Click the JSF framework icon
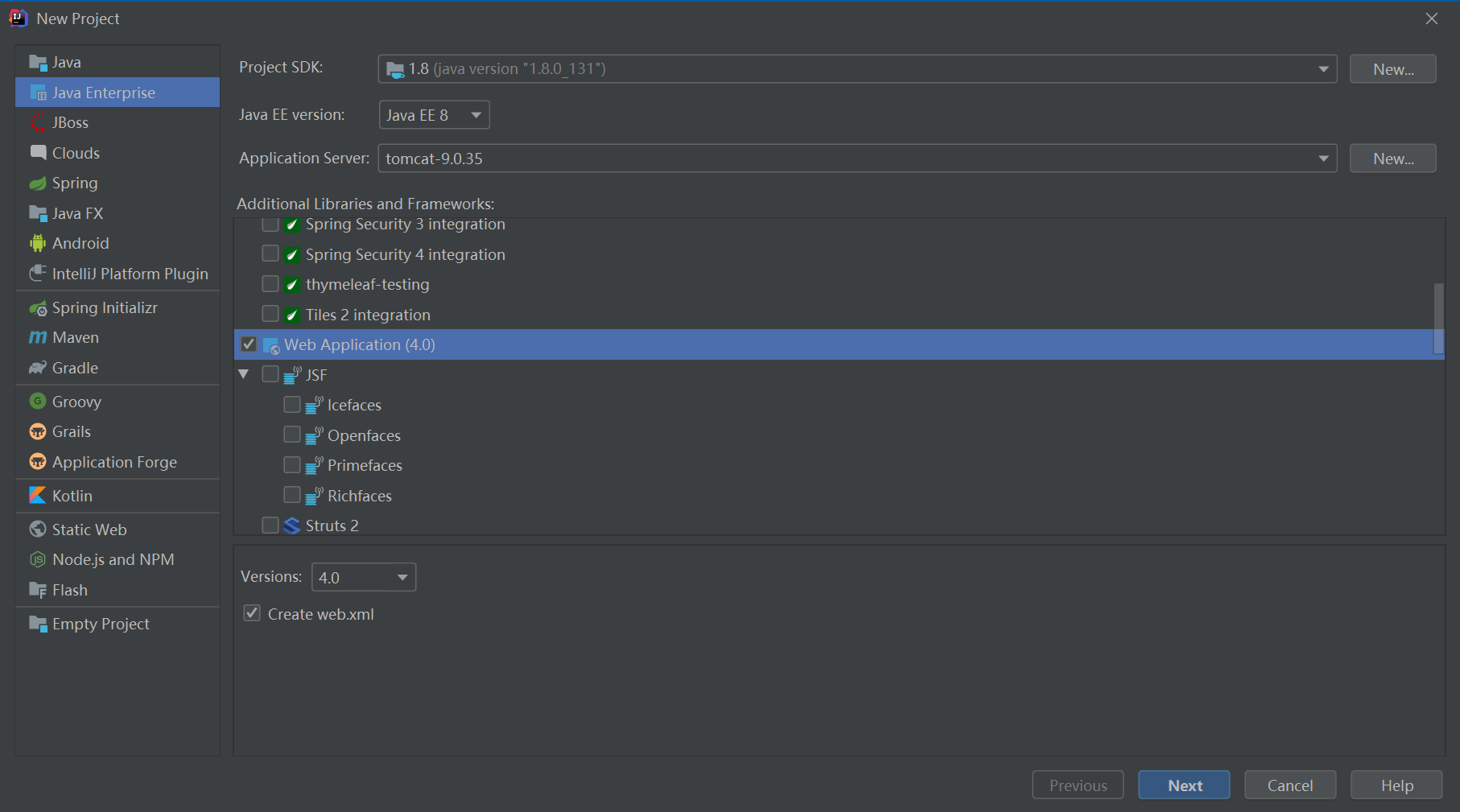This screenshot has width=1460, height=812. click(x=293, y=375)
